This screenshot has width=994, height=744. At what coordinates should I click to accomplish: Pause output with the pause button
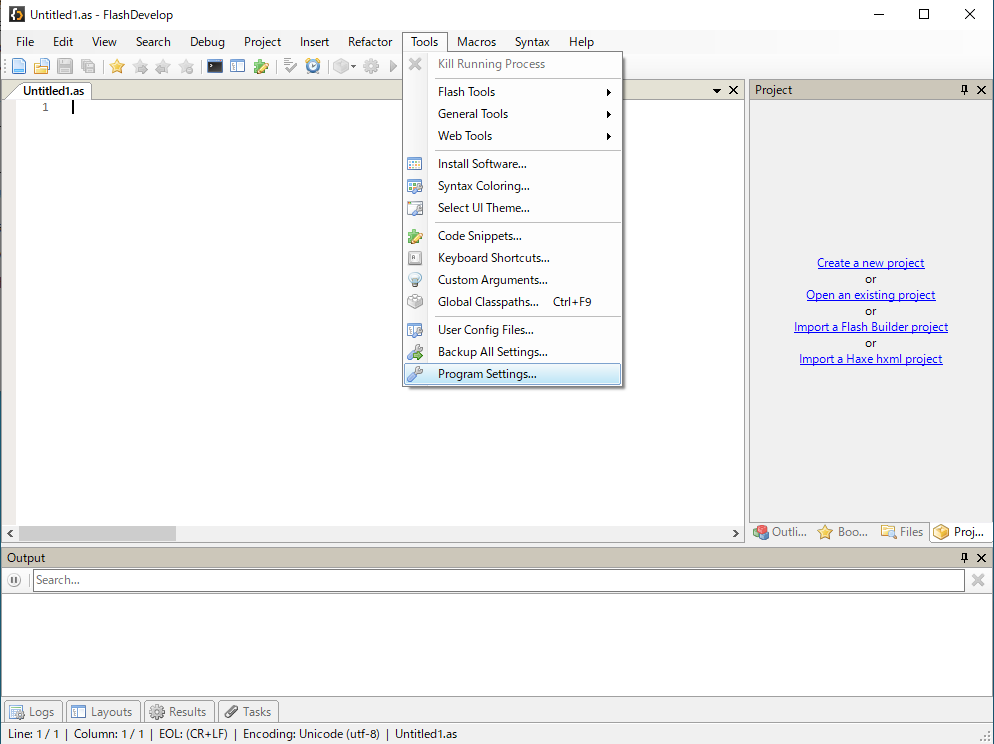tap(14, 580)
